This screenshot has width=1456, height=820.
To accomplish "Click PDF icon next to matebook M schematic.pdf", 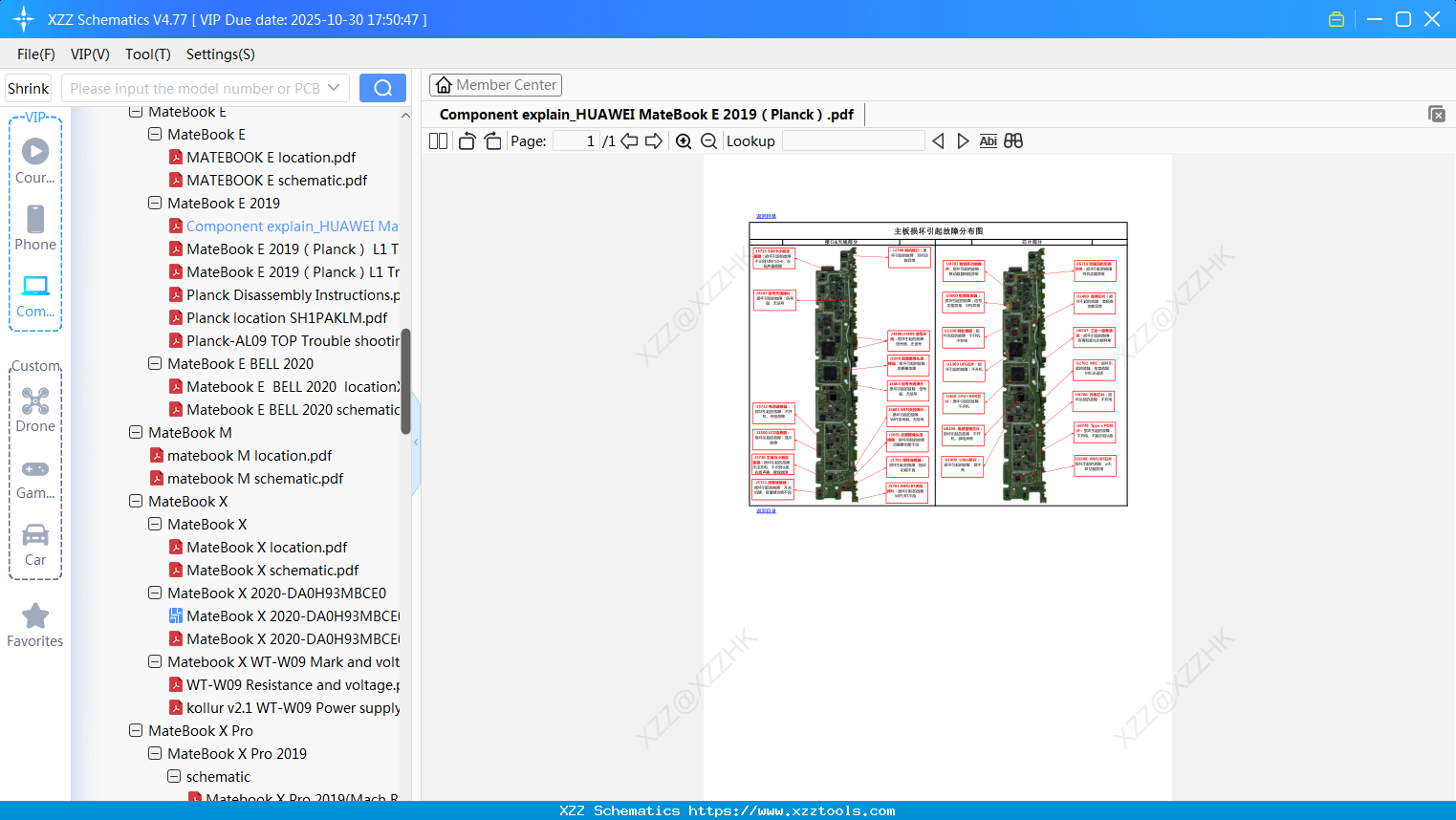I will coord(157,479).
